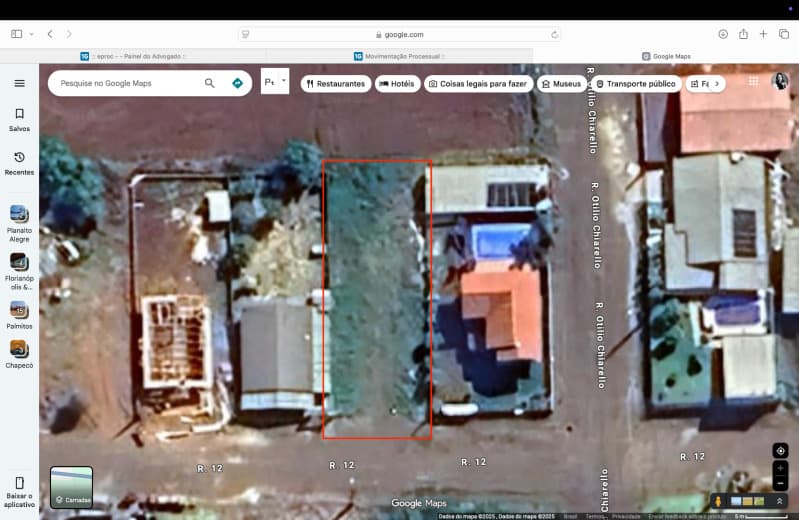Screen dimensions: 799x520
Task: Open the Google apps grid icon
Action: (x=753, y=82)
